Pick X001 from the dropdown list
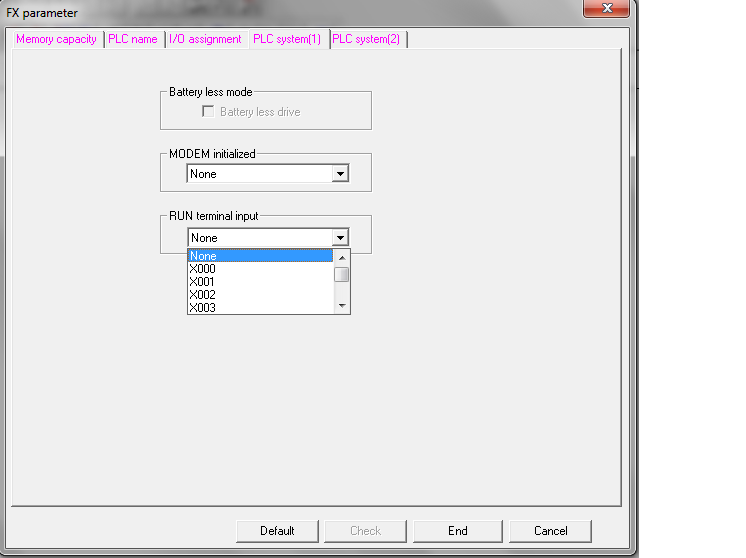The image size is (746, 558). [260, 282]
